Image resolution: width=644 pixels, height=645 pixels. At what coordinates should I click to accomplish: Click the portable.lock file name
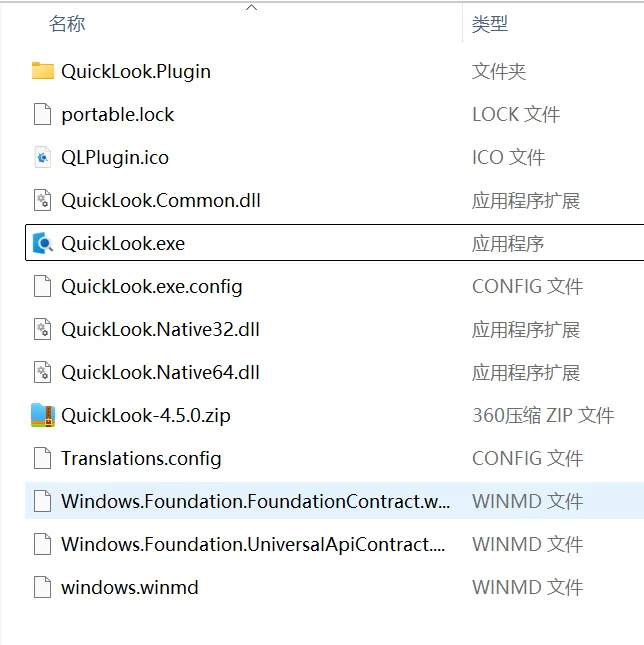[x=118, y=114]
